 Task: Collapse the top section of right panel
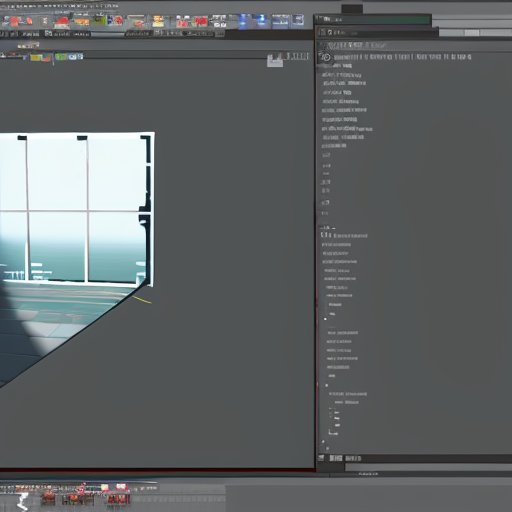pos(353,45)
